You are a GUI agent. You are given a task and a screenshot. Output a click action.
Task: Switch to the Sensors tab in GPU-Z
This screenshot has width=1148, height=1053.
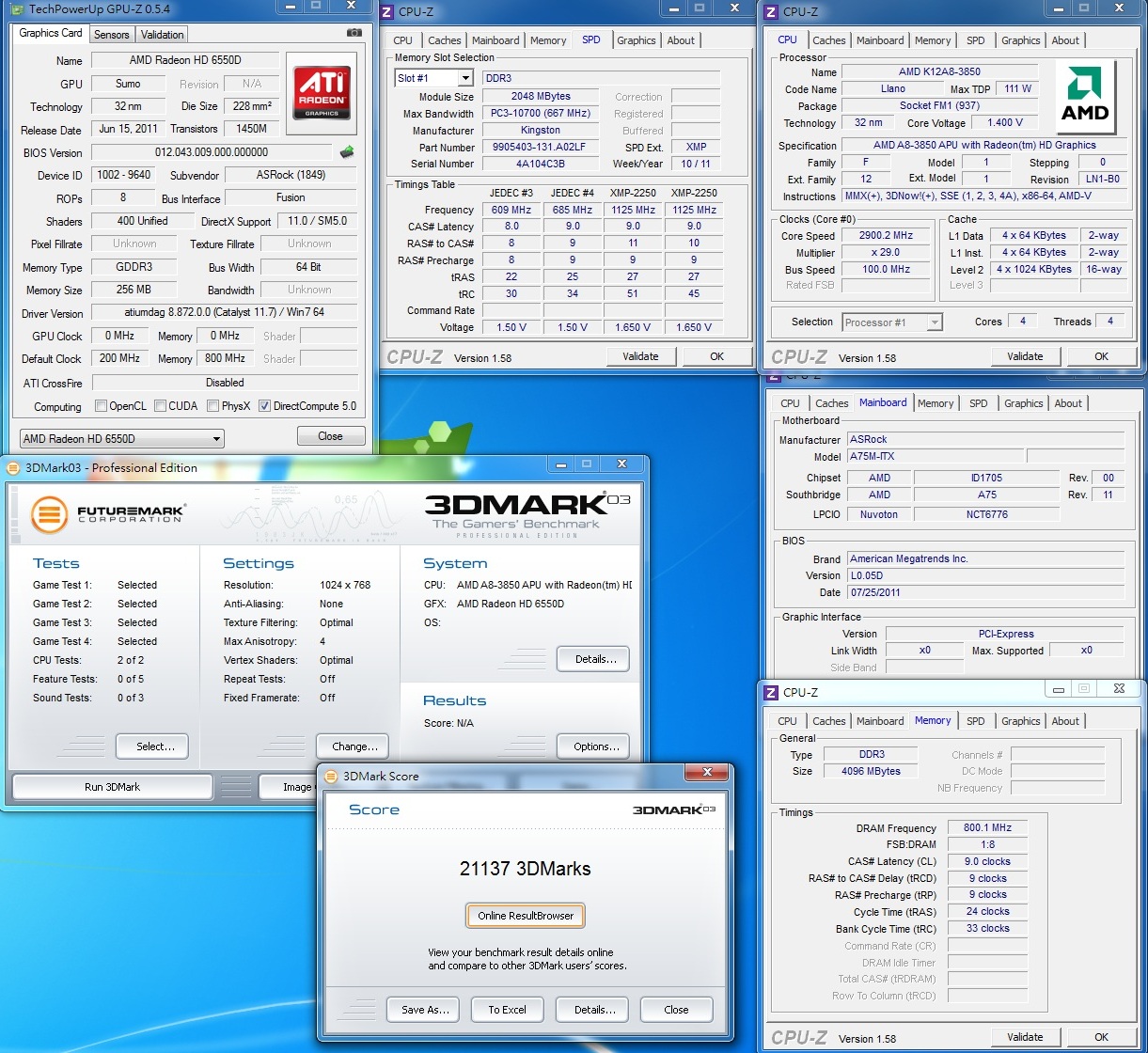[x=112, y=35]
